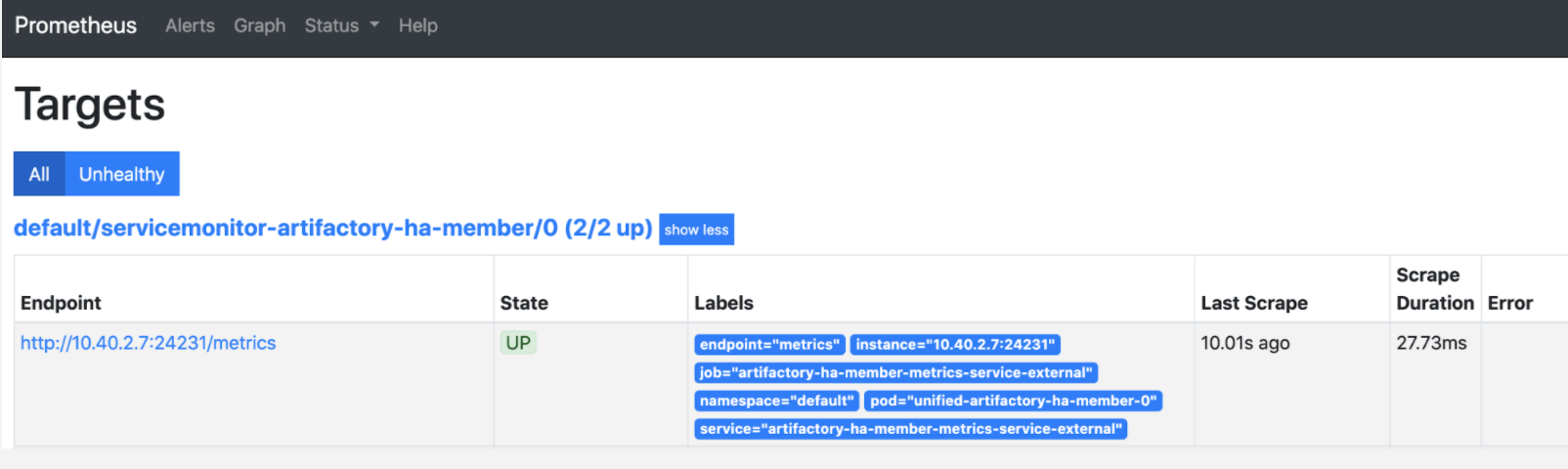This screenshot has width=1568, height=469.
Task: Switch to Unhealthy targets filter
Action: point(122,174)
